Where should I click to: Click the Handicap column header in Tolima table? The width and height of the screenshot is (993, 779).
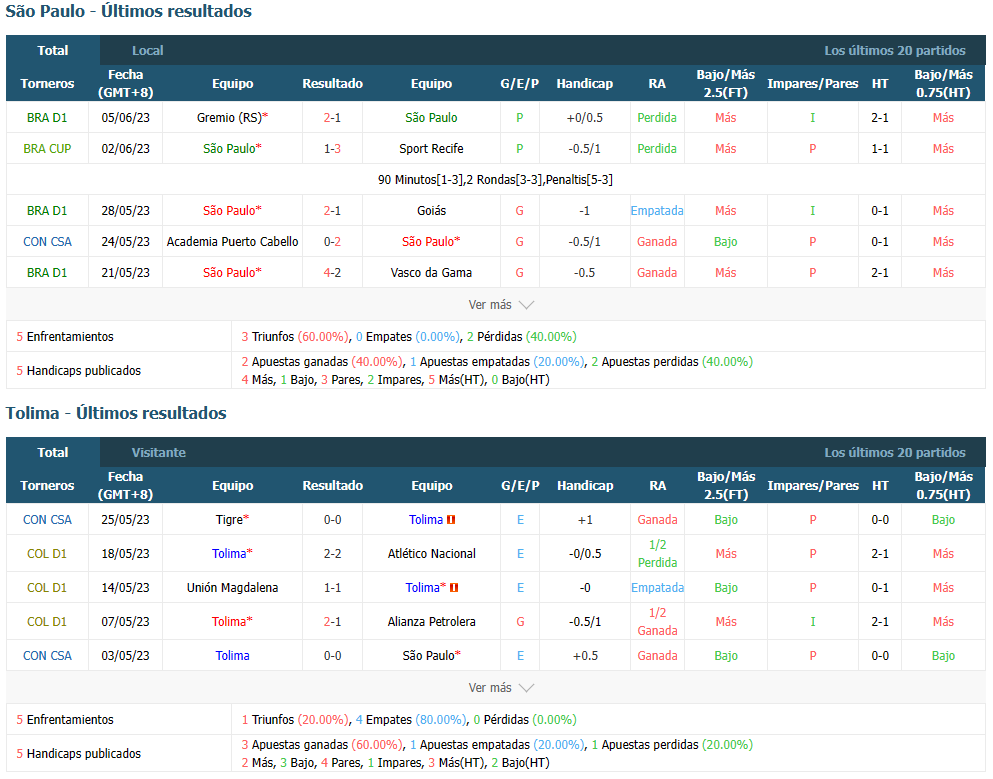click(585, 486)
